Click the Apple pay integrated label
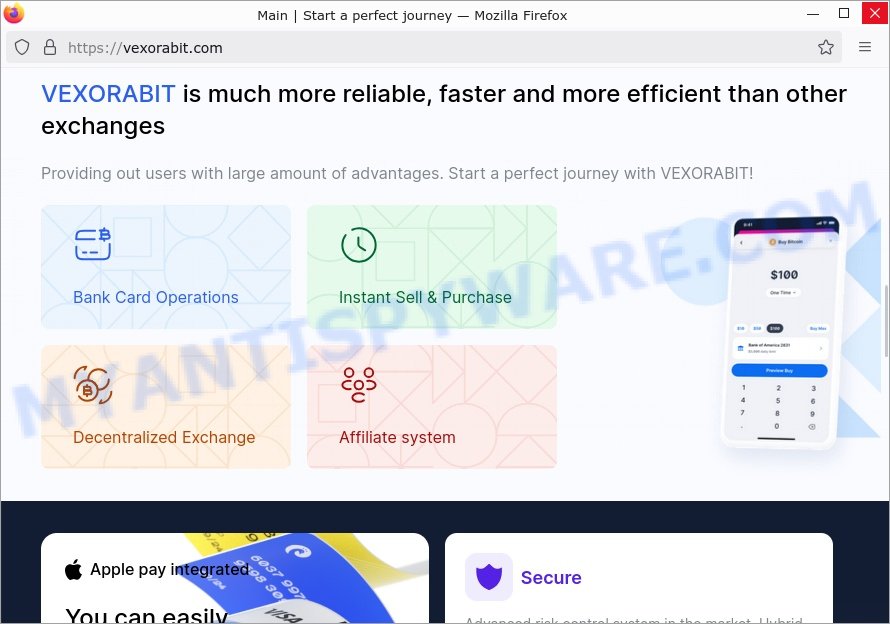 click(169, 569)
